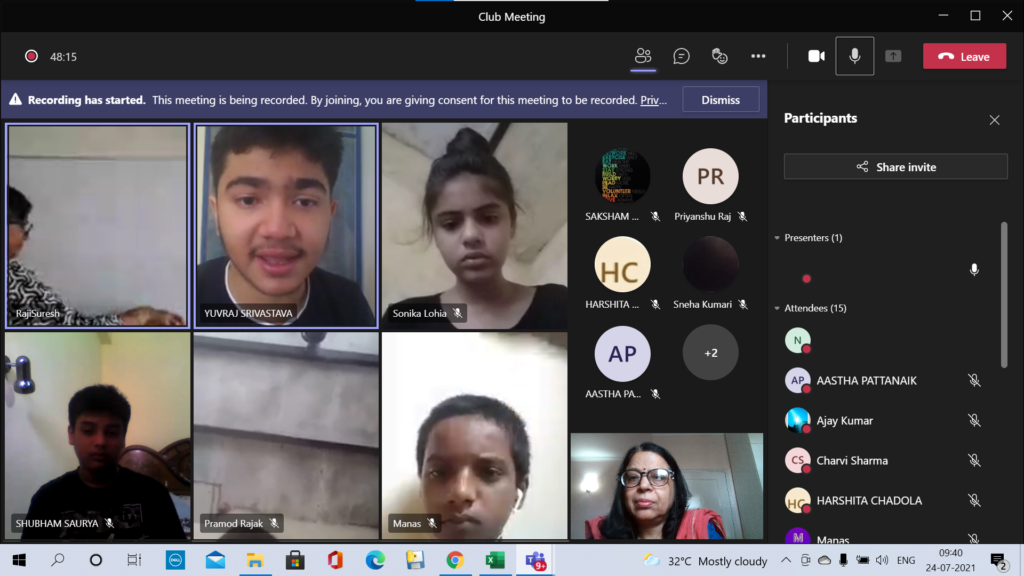Click Ajay Kumar's muted mic icon
Image resolution: width=1024 pixels, height=576 pixels.
974,421
